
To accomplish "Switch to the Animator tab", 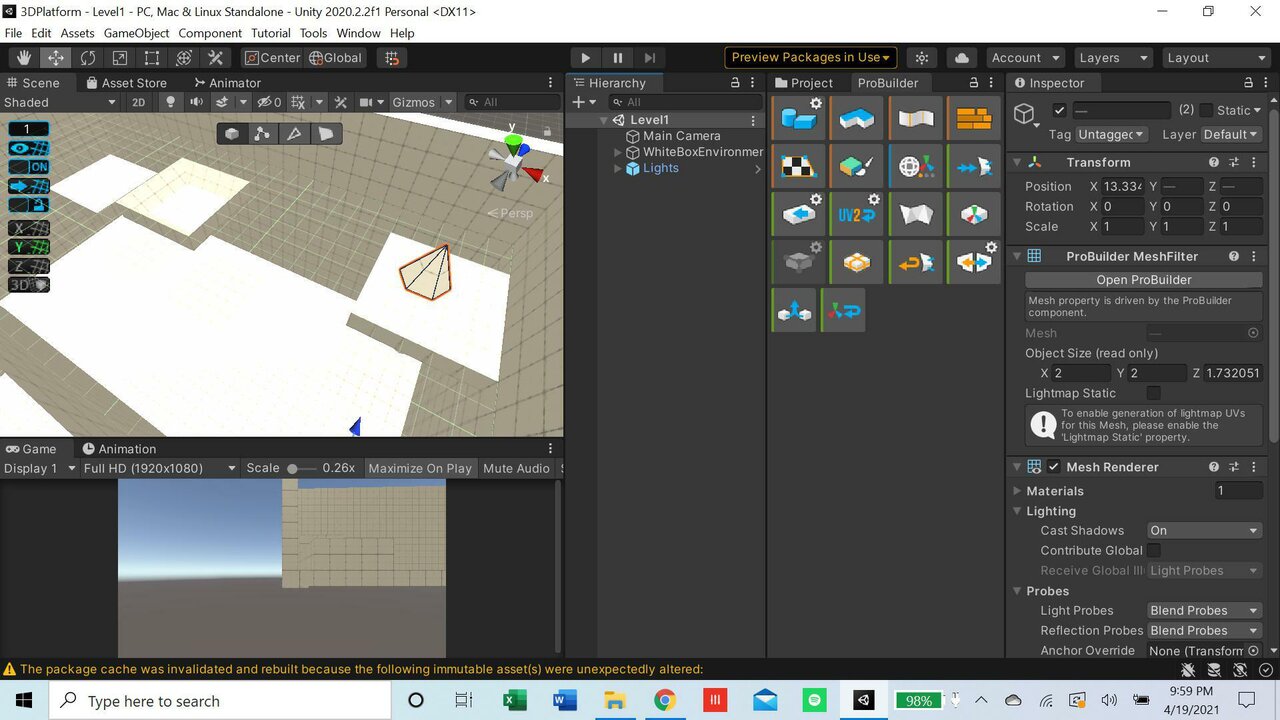I will [227, 83].
